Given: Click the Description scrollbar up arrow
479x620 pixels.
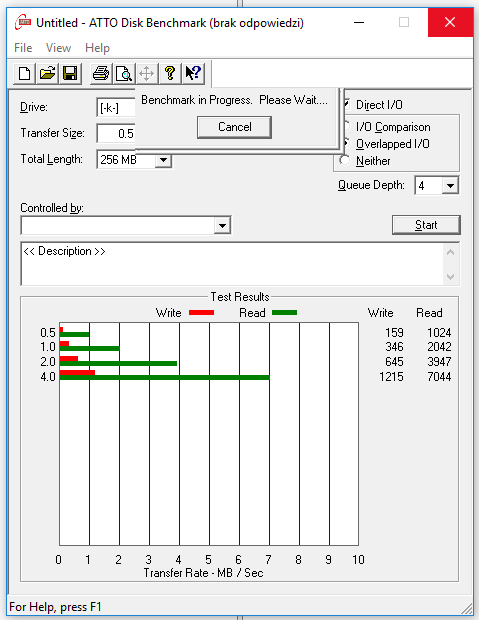Looking at the screenshot, I should click(451, 252).
